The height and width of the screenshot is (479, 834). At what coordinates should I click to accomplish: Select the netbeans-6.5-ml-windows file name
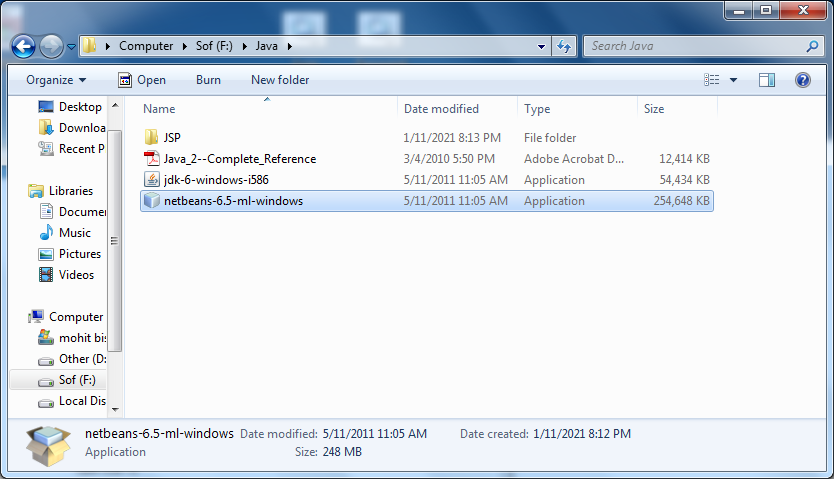233,201
